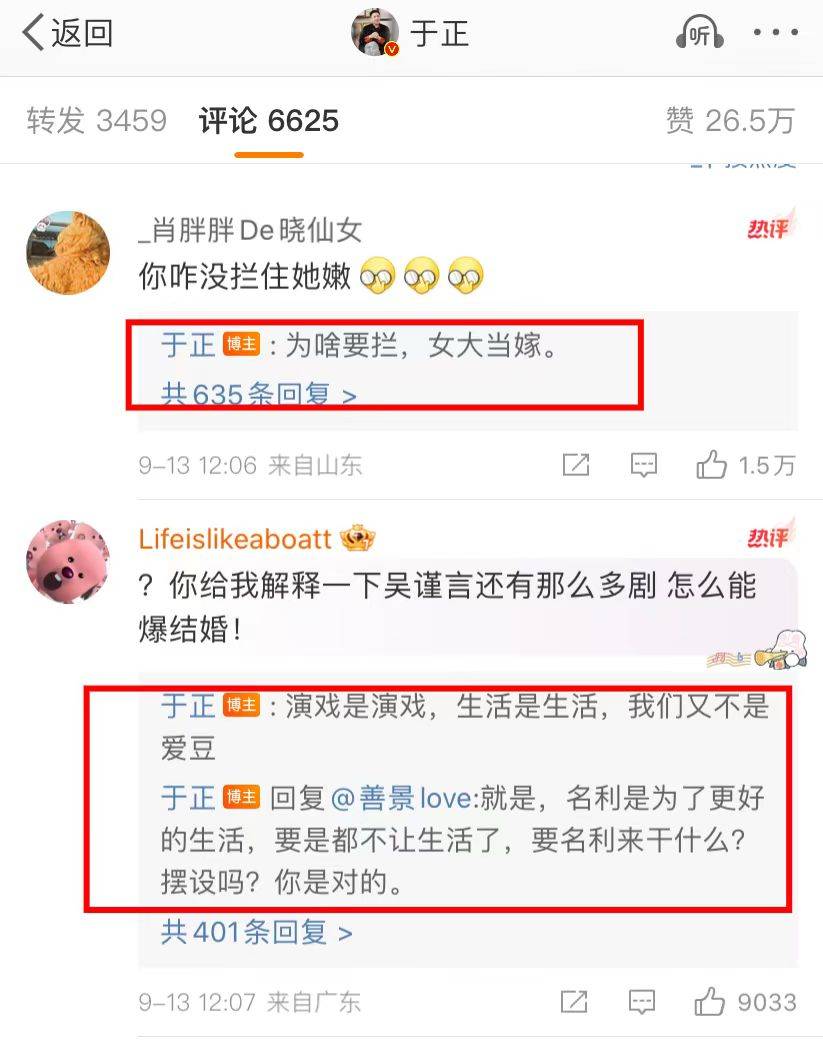Tap the reply bubble icon on first comment
823x1042 pixels.
click(x=644, y=465)
